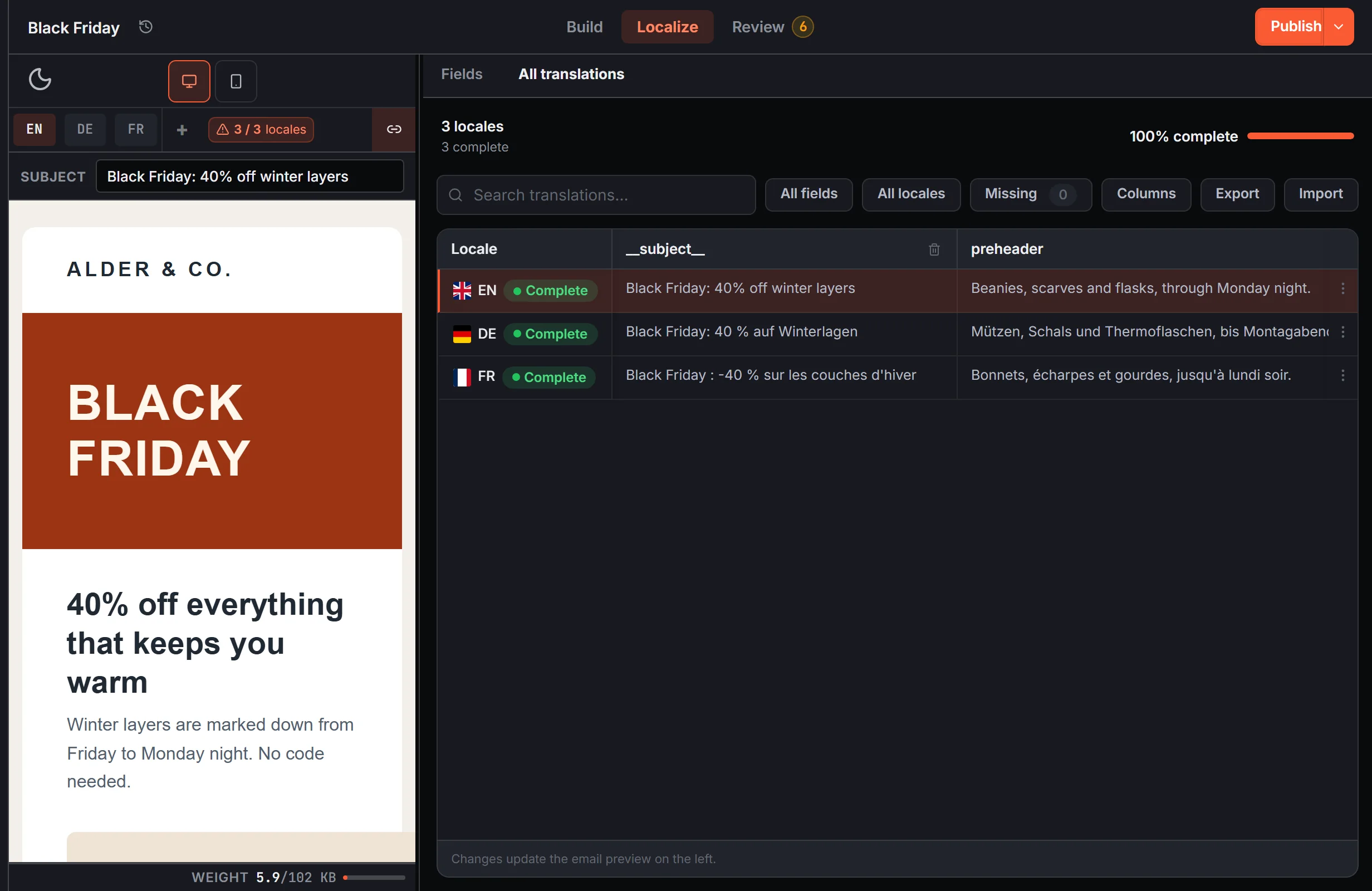1372x891 pixels.
Task: Focus the Search translations field
Action: (x=595, y=195)
